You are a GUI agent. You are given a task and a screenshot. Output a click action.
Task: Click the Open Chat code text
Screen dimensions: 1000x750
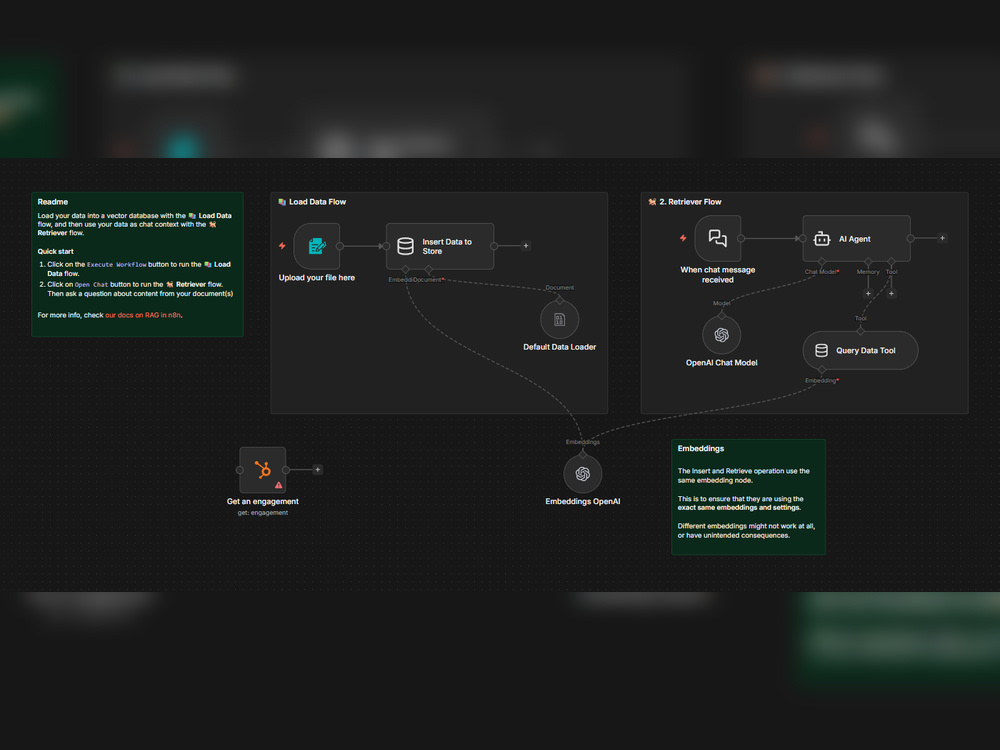click(91, 285)
